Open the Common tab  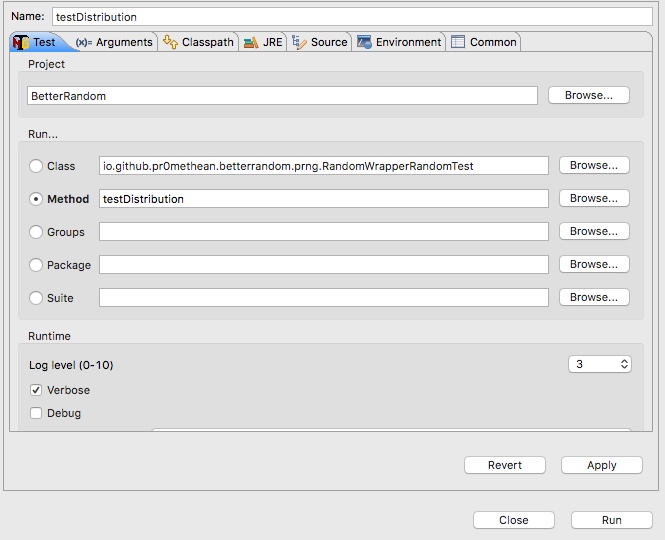pyautogui.click(x=483, y=42)
